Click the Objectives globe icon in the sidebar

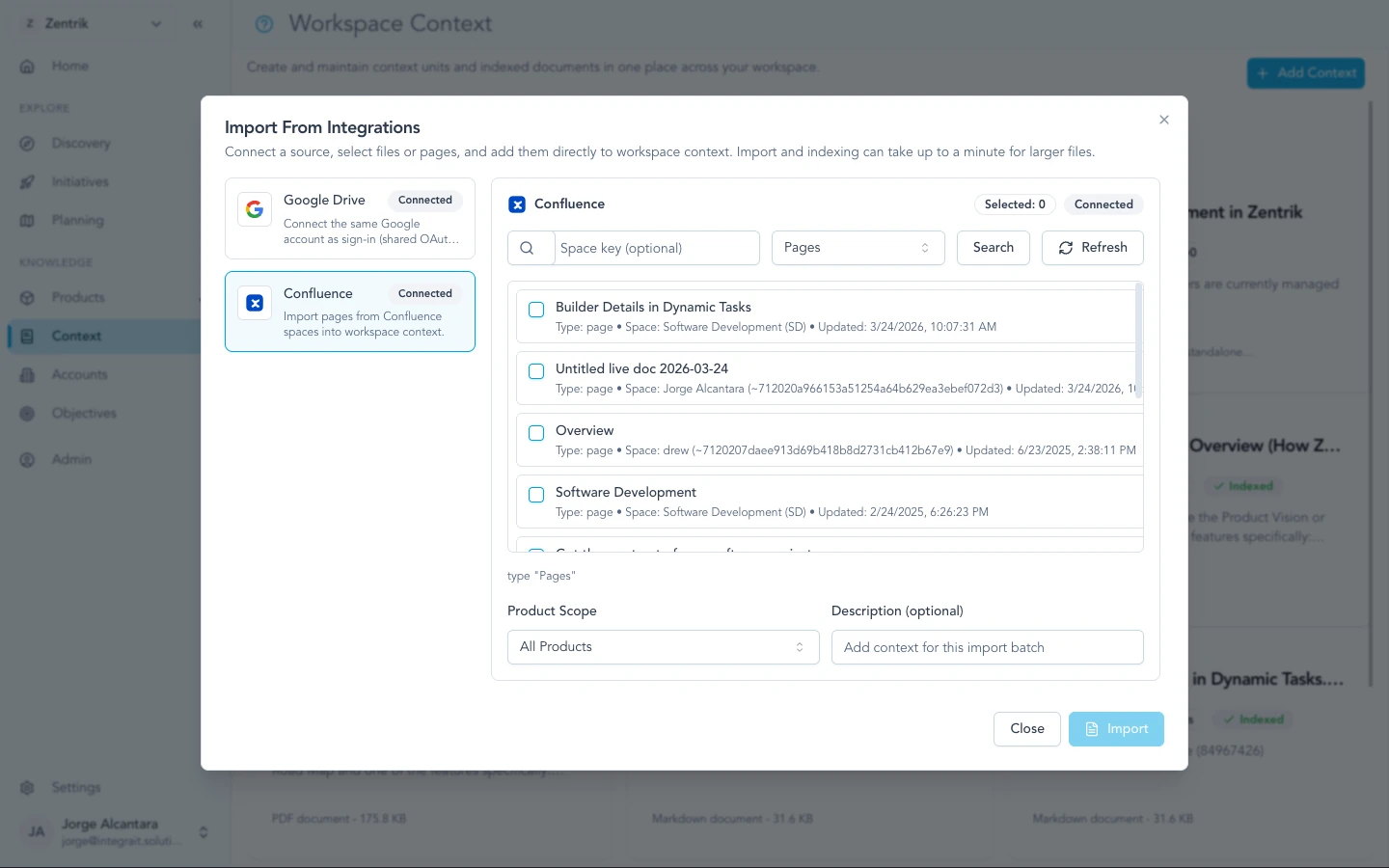(x=27, y=413)
